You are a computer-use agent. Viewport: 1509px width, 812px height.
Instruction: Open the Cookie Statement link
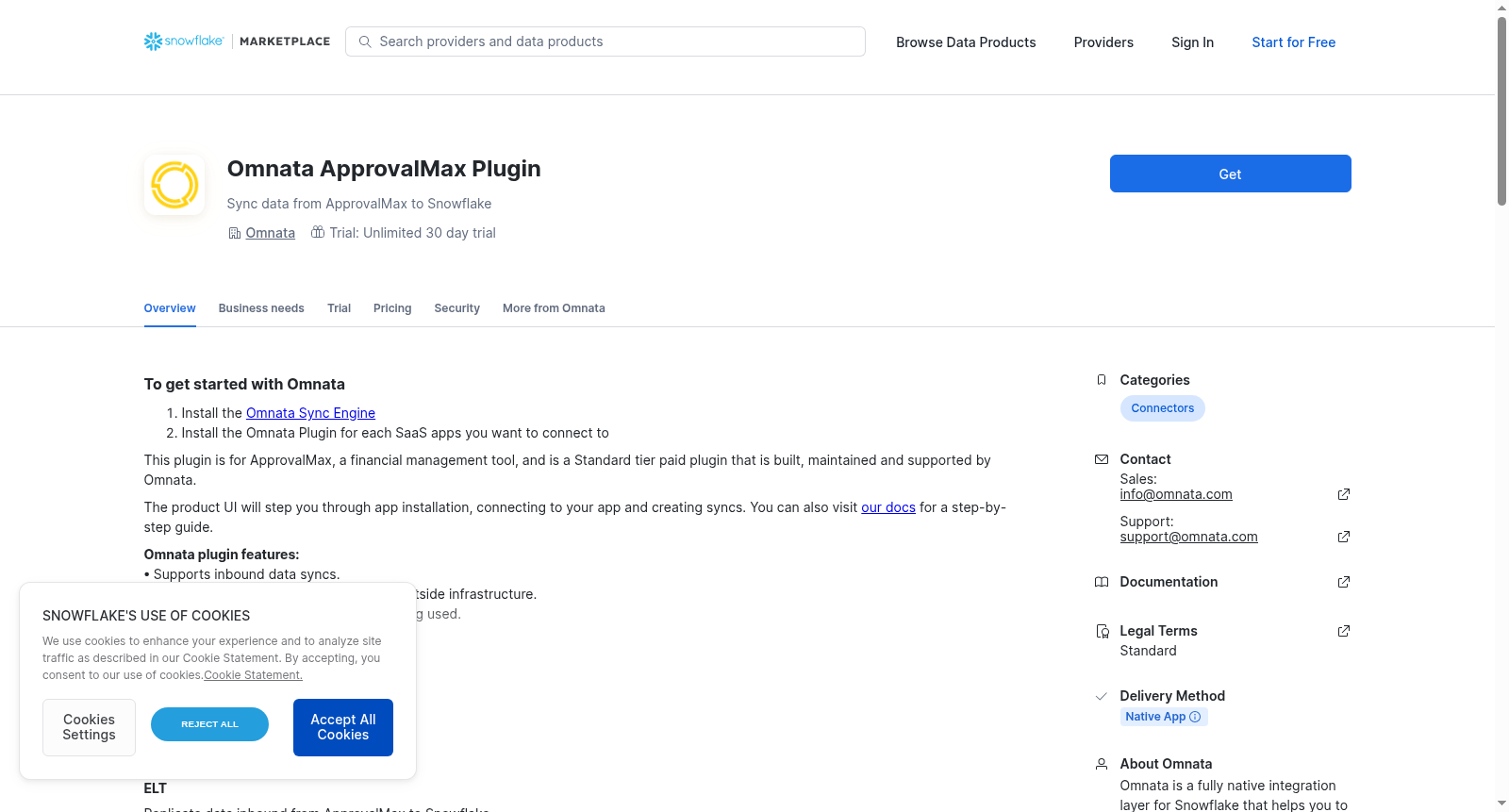[254, 675]
